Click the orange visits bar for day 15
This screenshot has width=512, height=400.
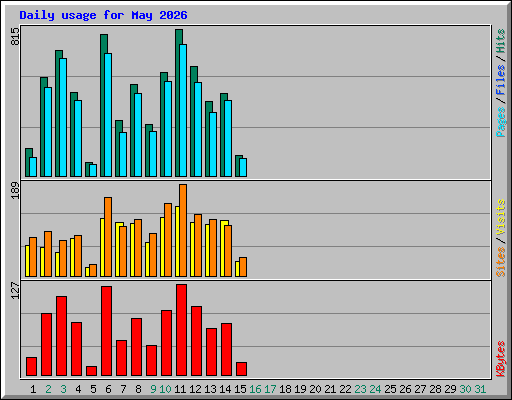243,267
